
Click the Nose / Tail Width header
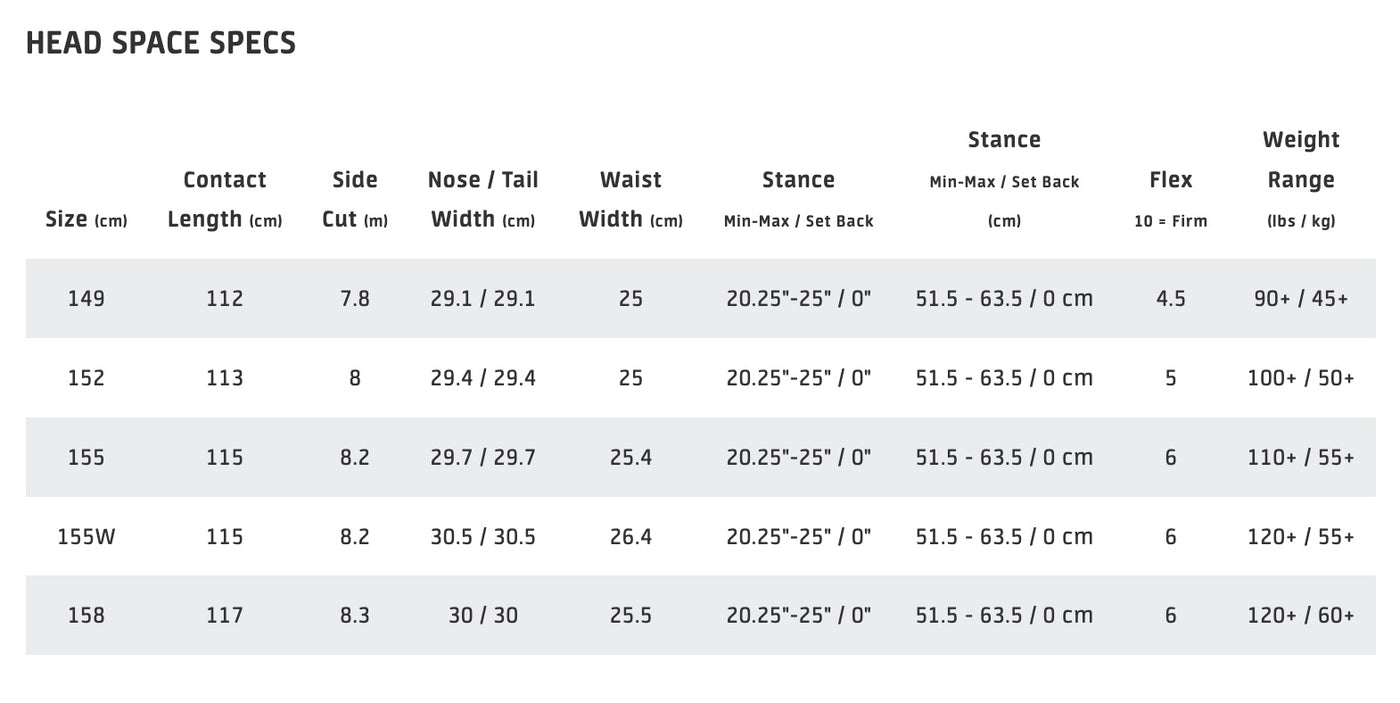483,200
